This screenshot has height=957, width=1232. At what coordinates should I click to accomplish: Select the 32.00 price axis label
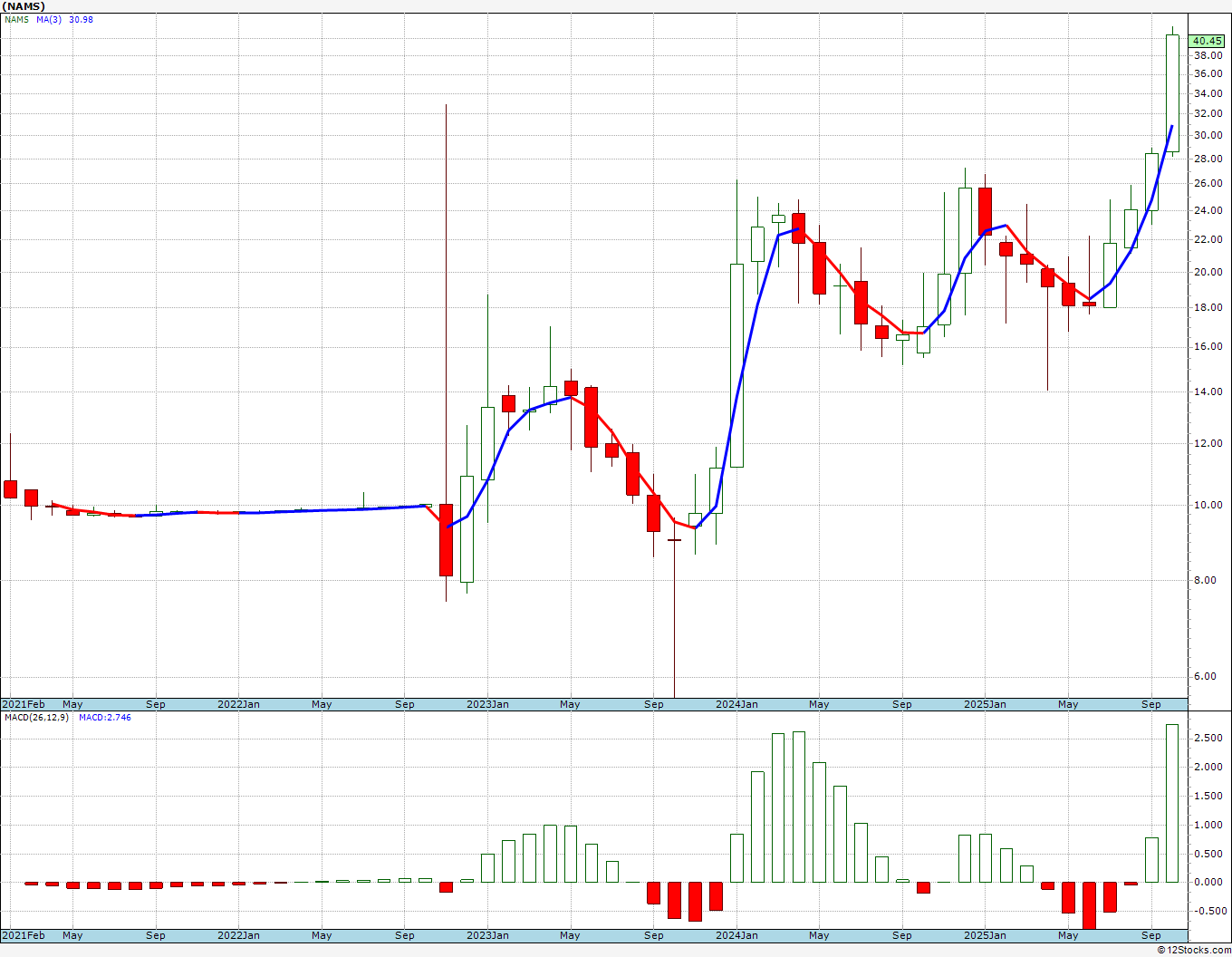pyautogui.click(x=1208, y=114)
